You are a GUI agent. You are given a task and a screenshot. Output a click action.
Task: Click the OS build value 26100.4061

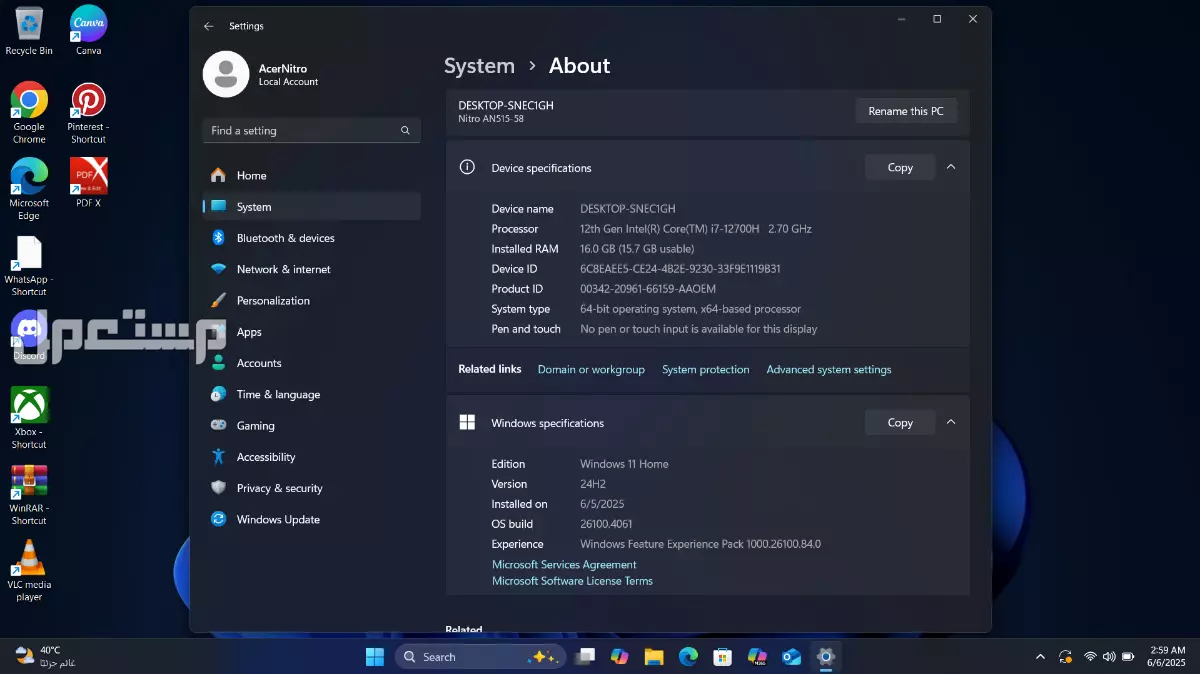tap(606, 523)
